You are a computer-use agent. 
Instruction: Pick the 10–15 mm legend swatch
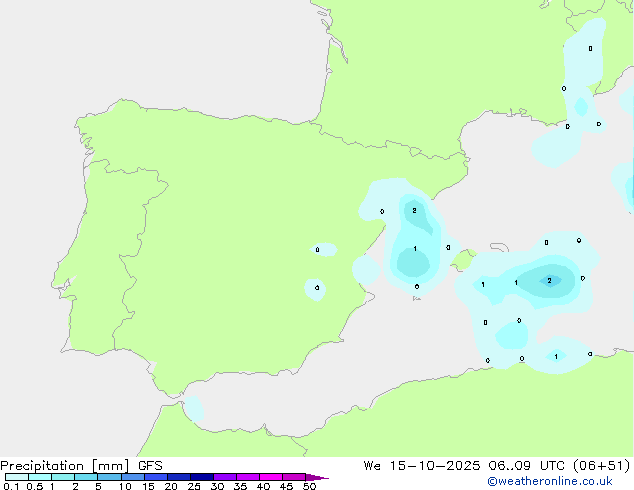pos(132,477)
